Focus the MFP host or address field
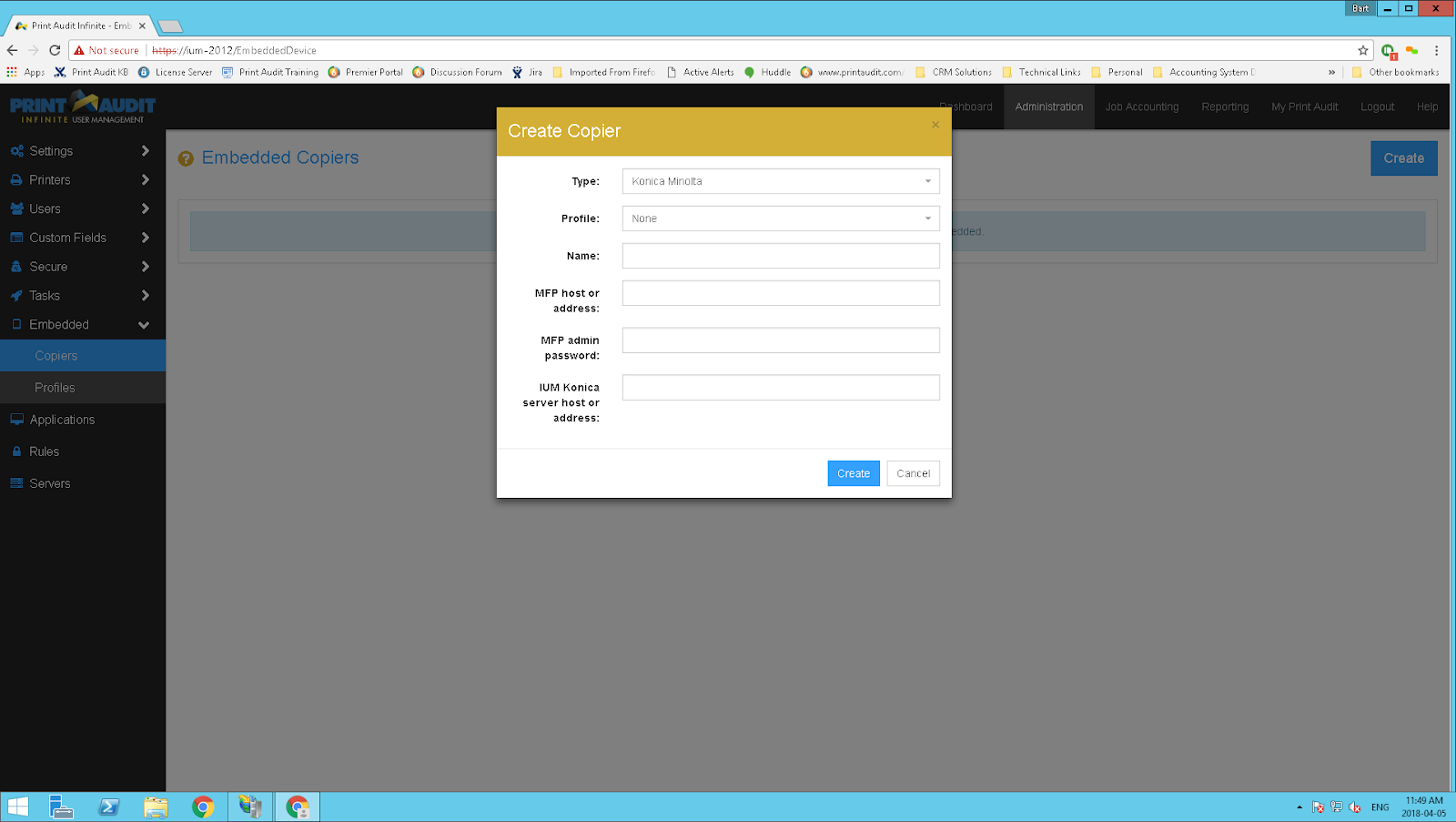The width and height of the screenshot is (1456, 822). (781, 293)
